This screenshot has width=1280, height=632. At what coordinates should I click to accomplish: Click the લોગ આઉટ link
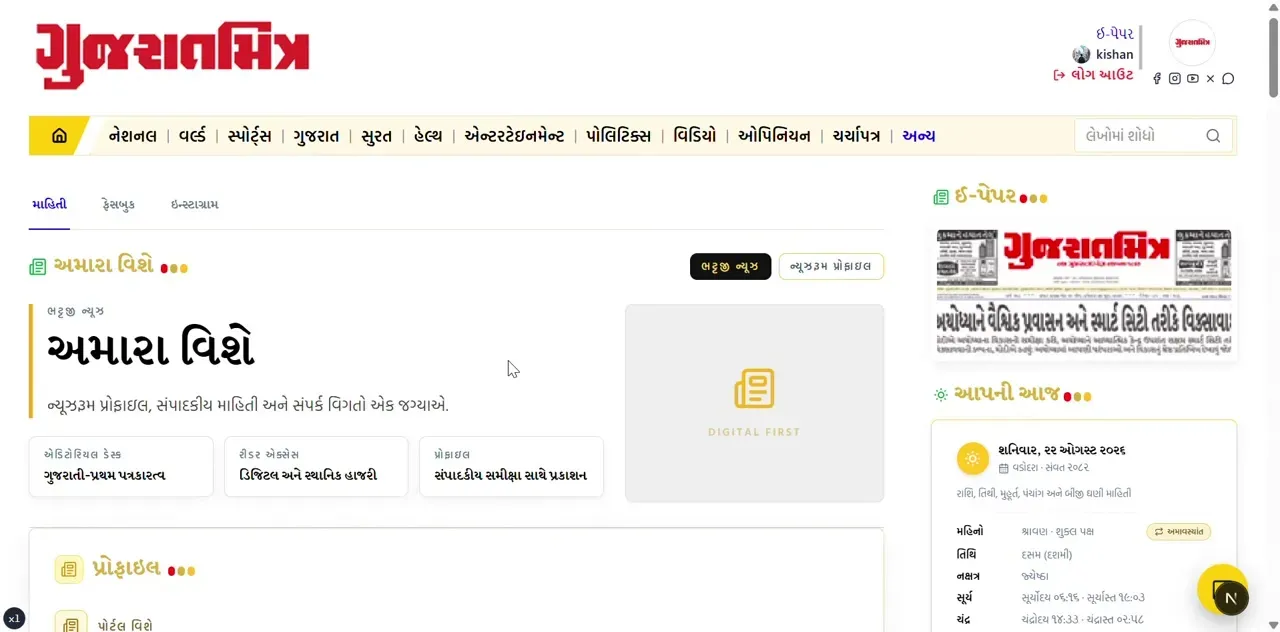pos(1093,75)
